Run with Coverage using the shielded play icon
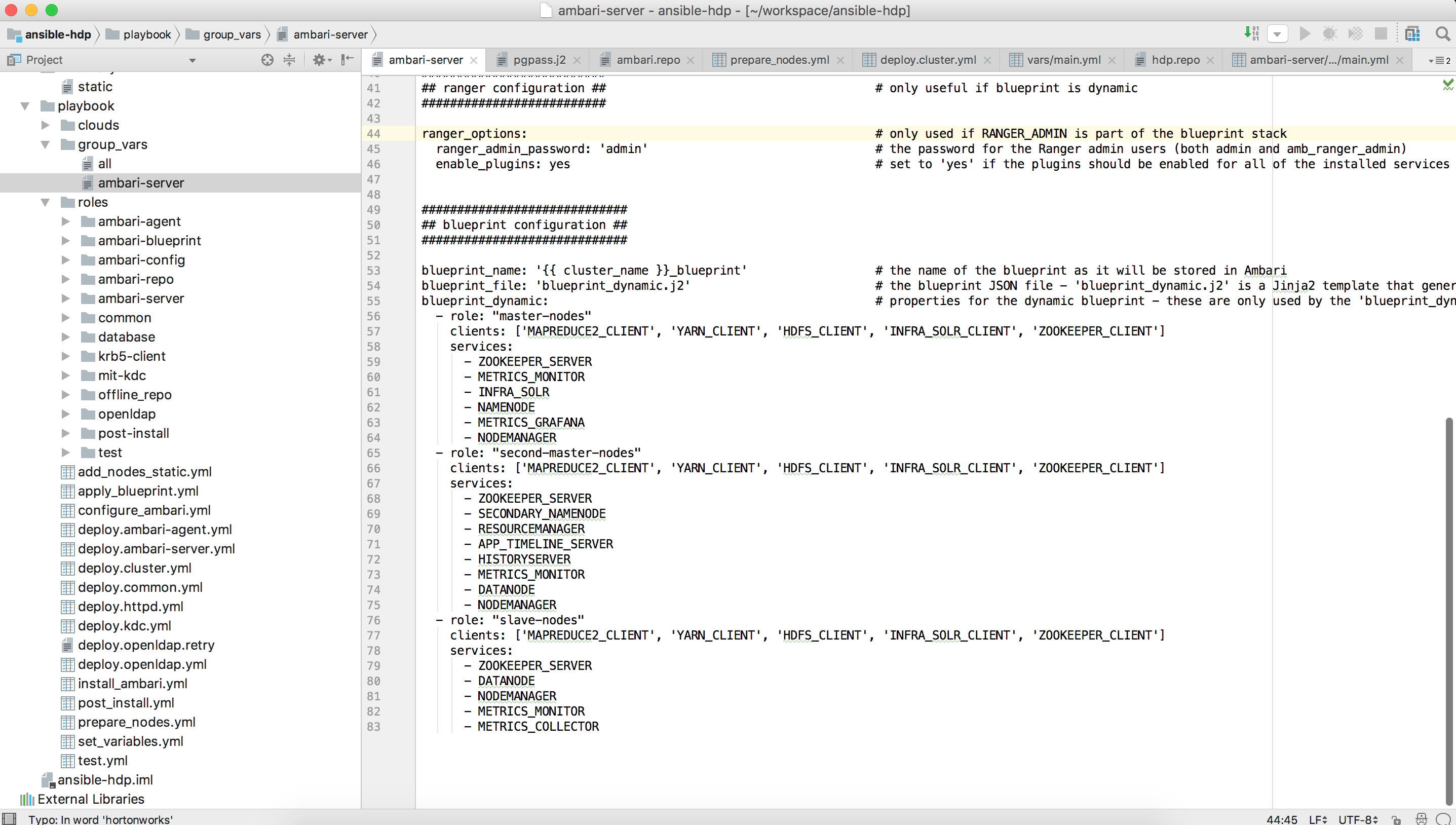The width and height of the screenshot is (1456, 825). pos(1355,33)
